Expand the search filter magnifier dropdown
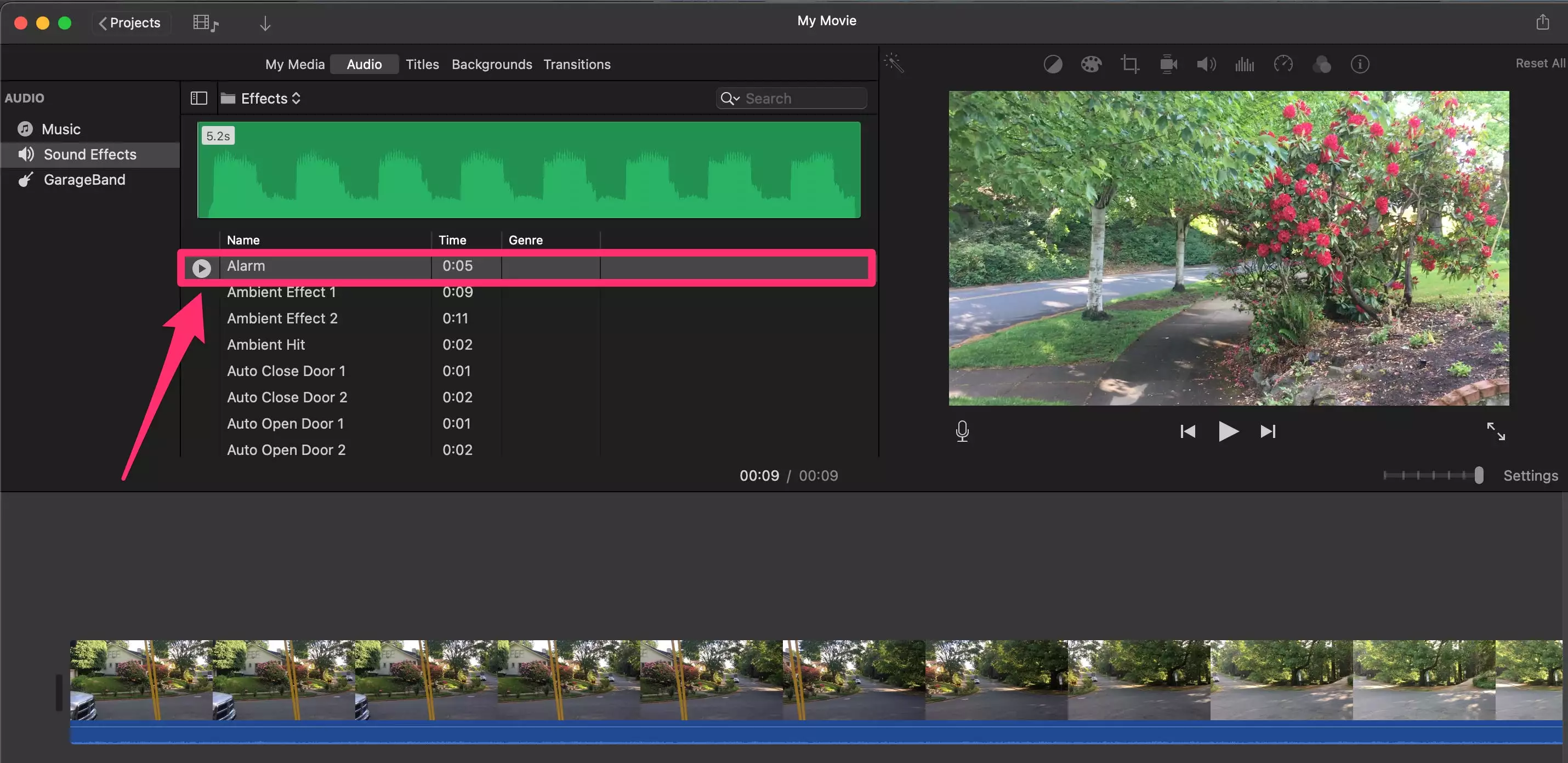 730,98
